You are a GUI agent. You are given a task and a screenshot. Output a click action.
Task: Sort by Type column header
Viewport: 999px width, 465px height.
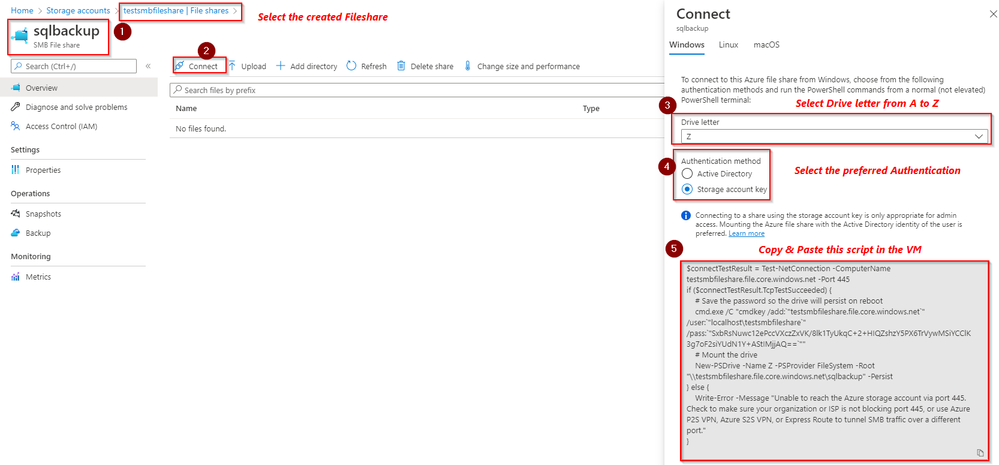591,109
